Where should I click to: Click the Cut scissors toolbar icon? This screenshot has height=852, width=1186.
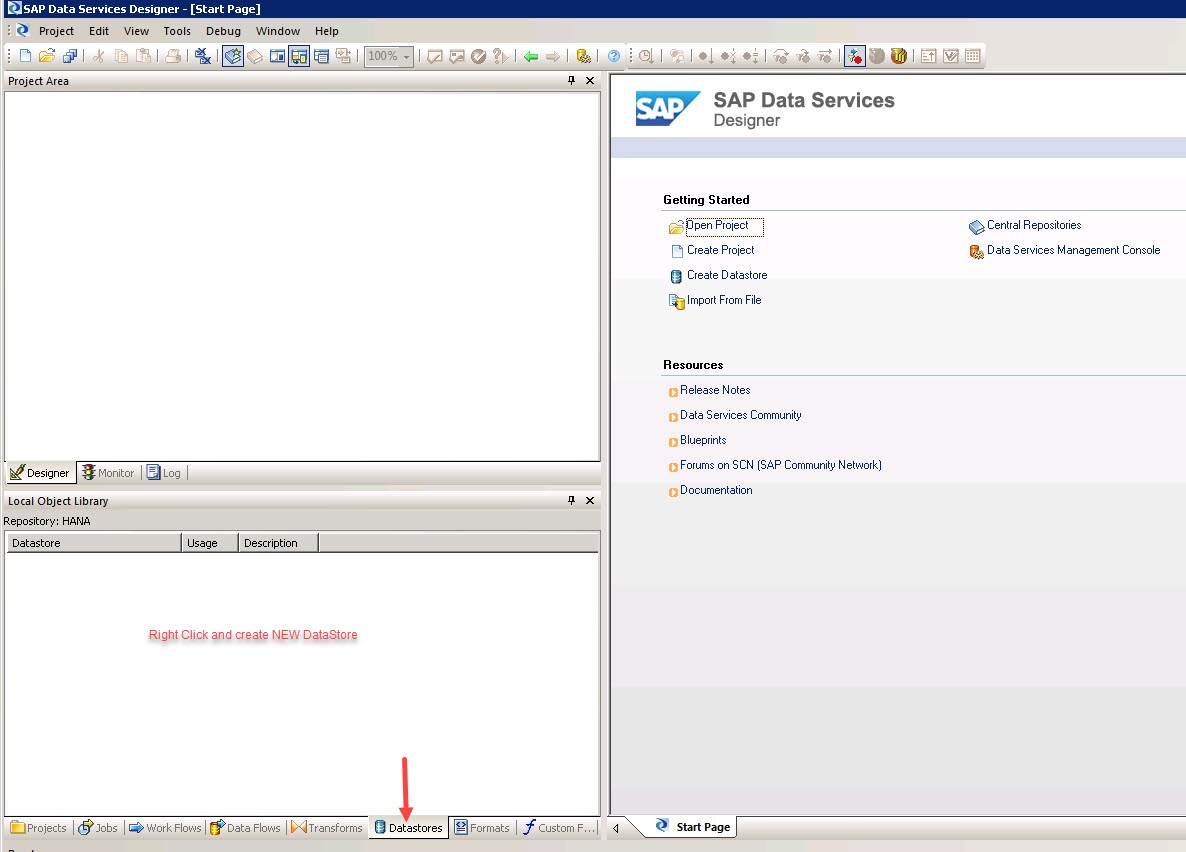[x=98, y=56]
